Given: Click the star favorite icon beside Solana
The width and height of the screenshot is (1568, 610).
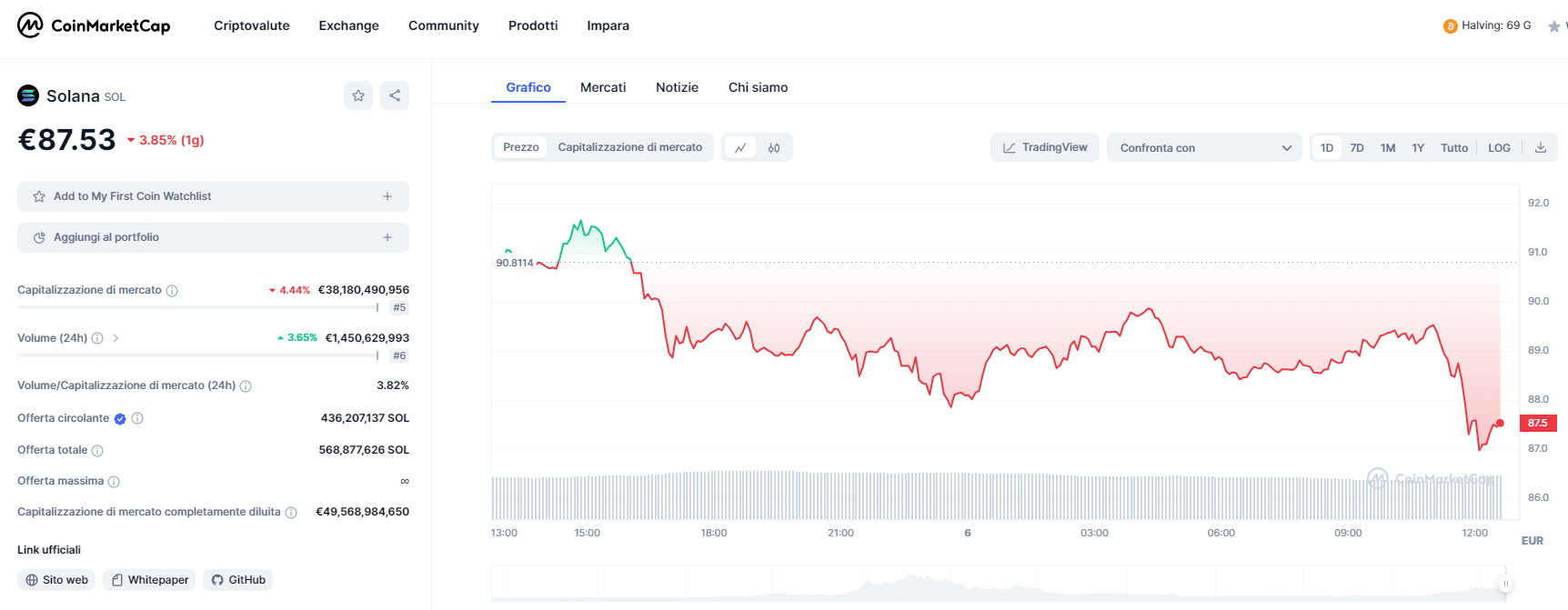Looking at the screenshot, I should (x=358, y=95).
